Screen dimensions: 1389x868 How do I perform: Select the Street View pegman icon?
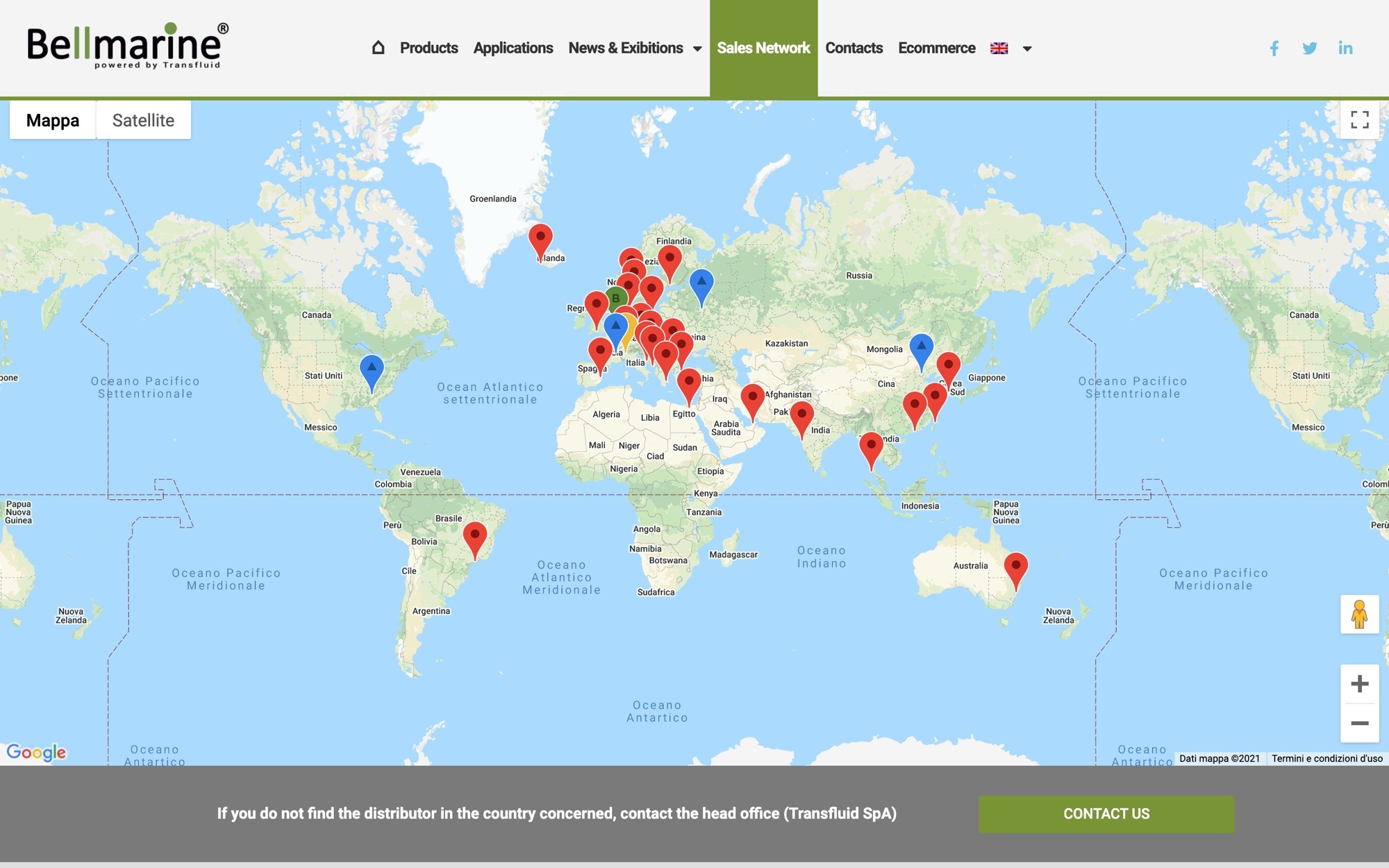coord(1360,615)
